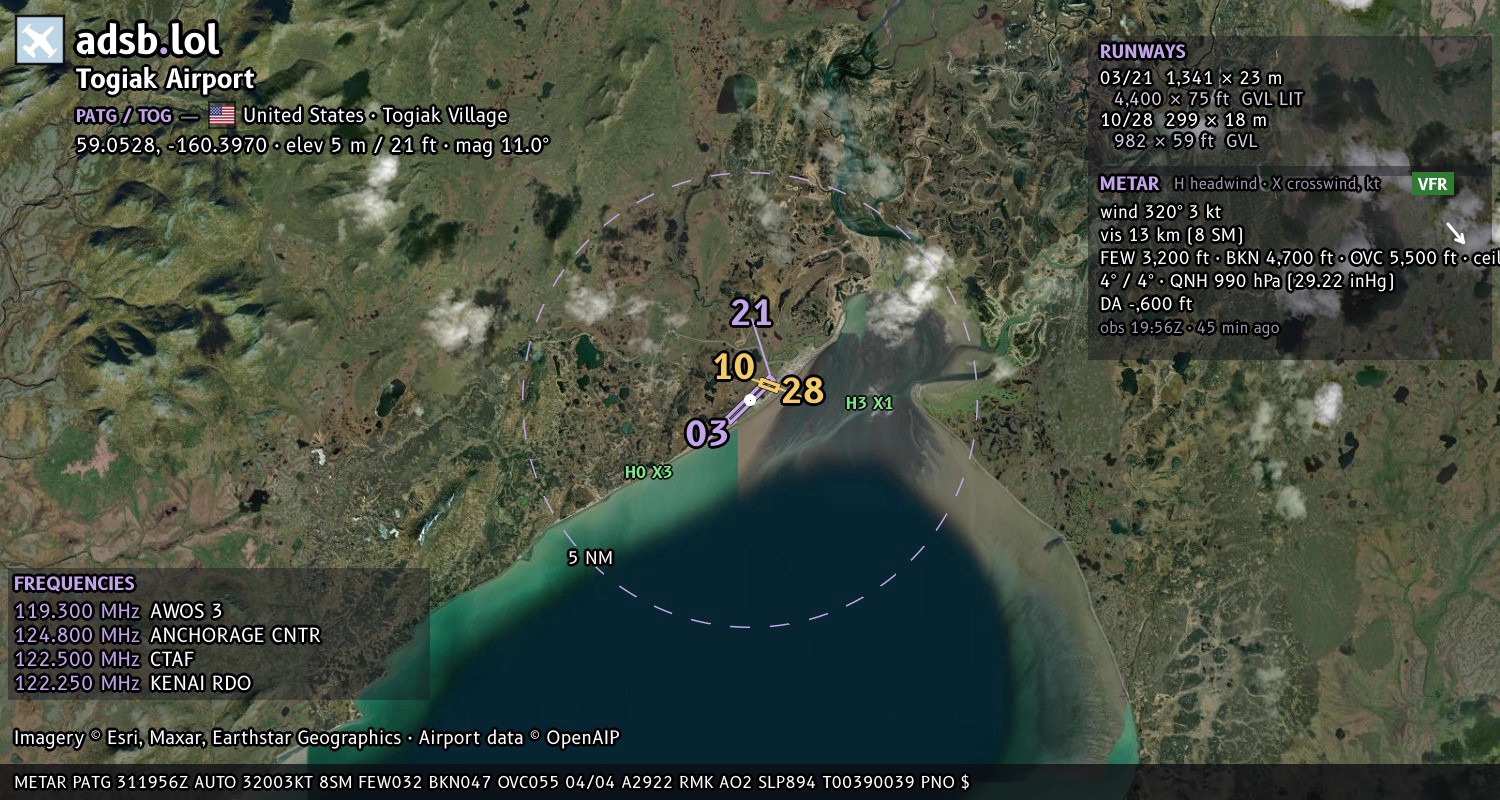The height and width of the screenshot is (800, 1500).
Task: Select the 119.300 MHz AWOS 3 frequency
Action: [119, 611]
